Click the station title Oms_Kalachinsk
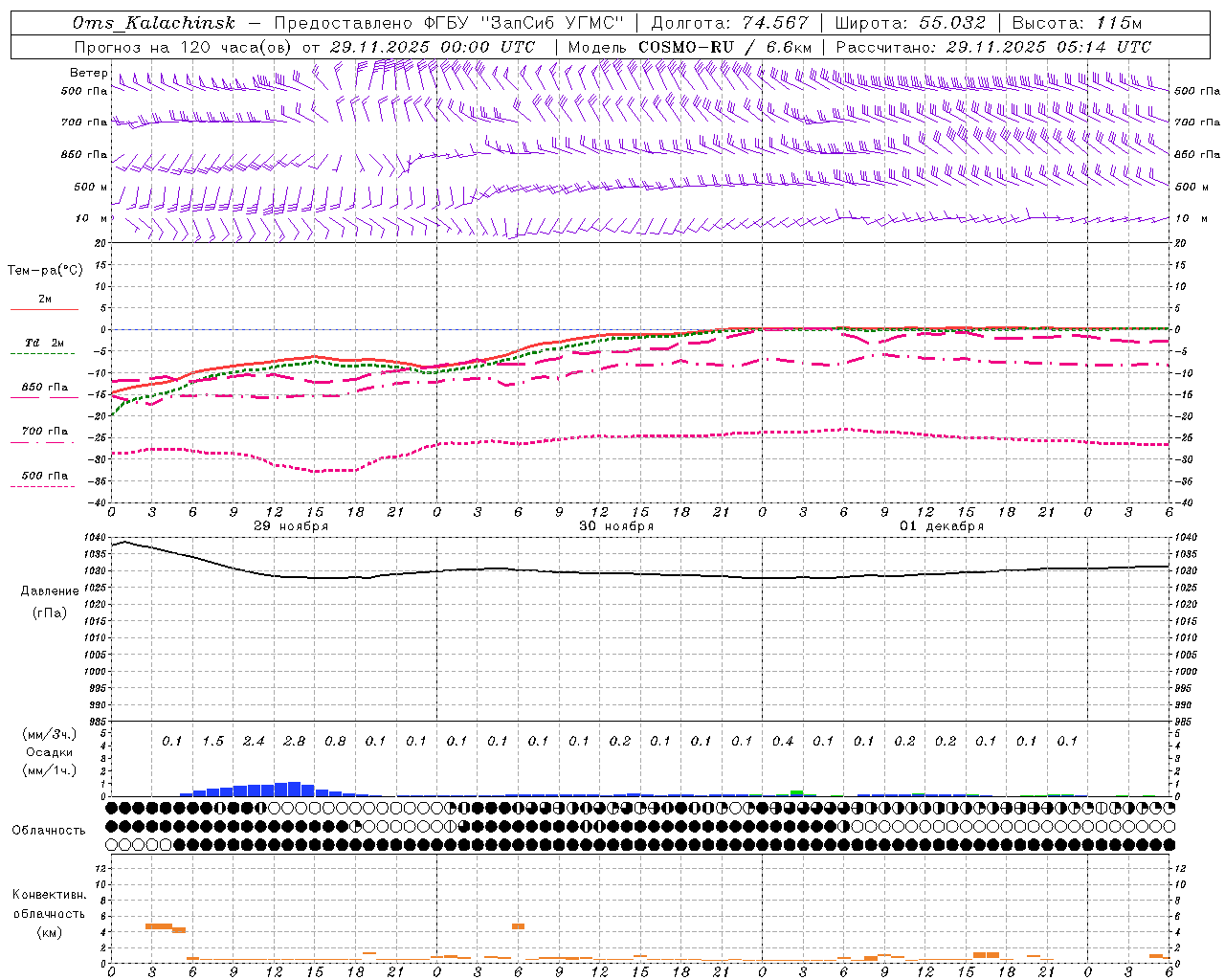 tap(153, 23)
